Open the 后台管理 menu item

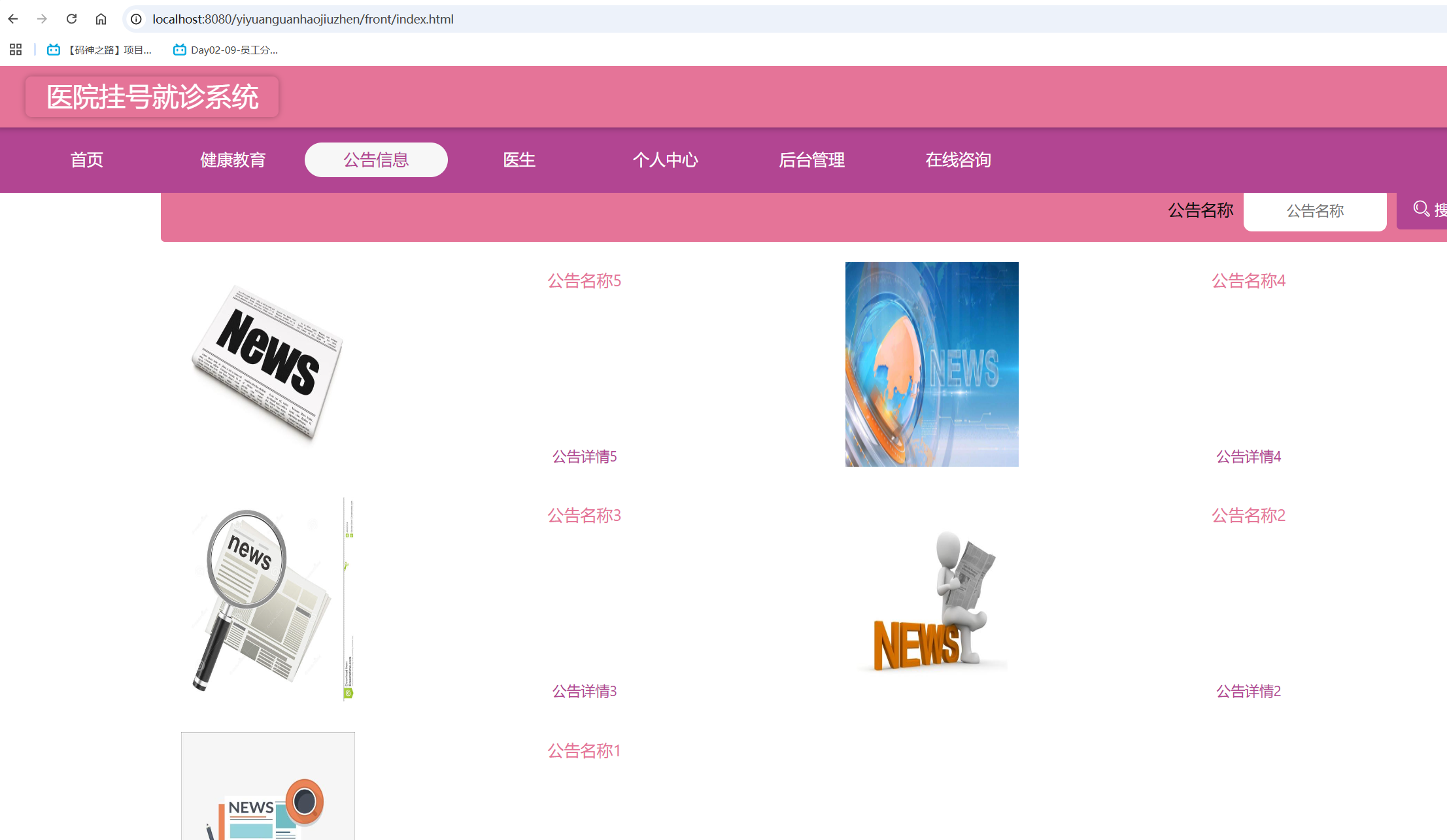[812, 160]
